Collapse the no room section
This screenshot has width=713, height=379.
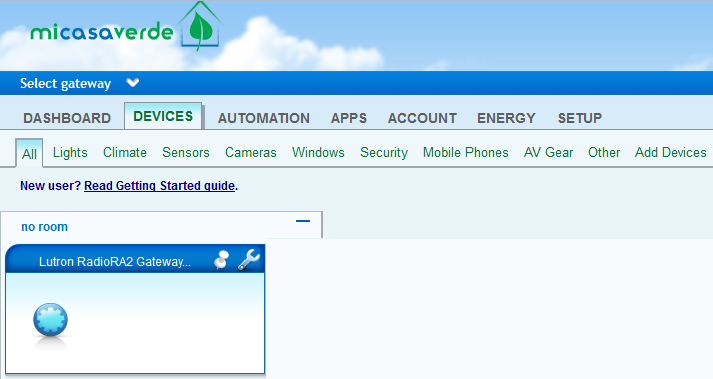(x=303, y=222)
